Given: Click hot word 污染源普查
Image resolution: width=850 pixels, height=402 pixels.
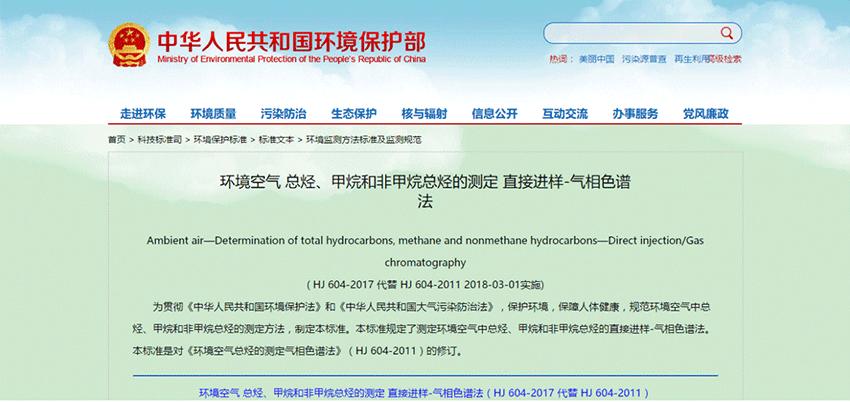Looking at the screenshot, I should 644,59.
